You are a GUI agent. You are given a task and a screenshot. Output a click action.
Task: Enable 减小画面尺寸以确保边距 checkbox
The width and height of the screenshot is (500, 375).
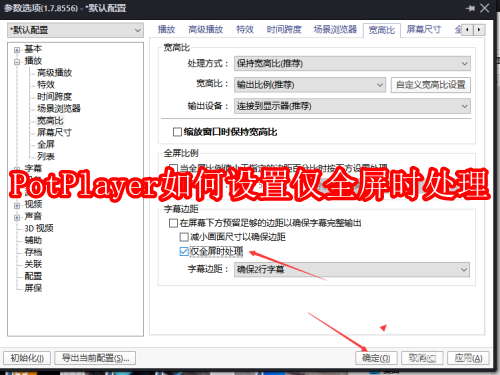pos(184,237)
